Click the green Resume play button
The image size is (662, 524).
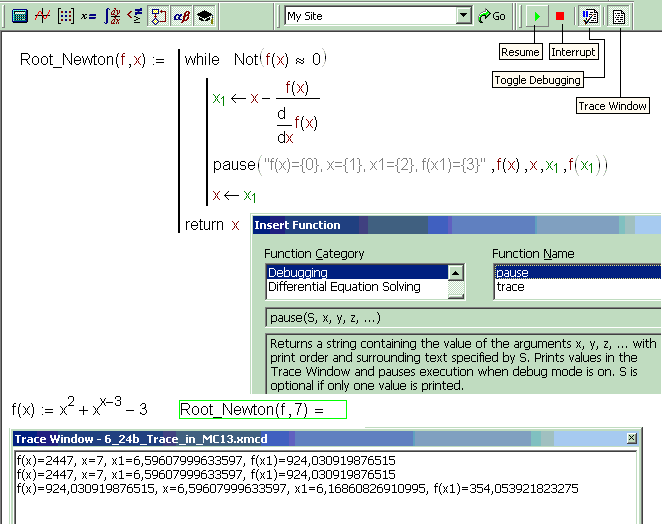537,16
